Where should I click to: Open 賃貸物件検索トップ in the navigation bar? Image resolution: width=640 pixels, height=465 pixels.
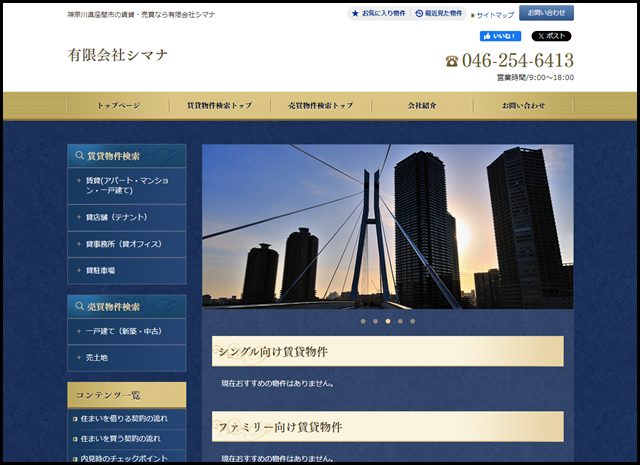220,105
